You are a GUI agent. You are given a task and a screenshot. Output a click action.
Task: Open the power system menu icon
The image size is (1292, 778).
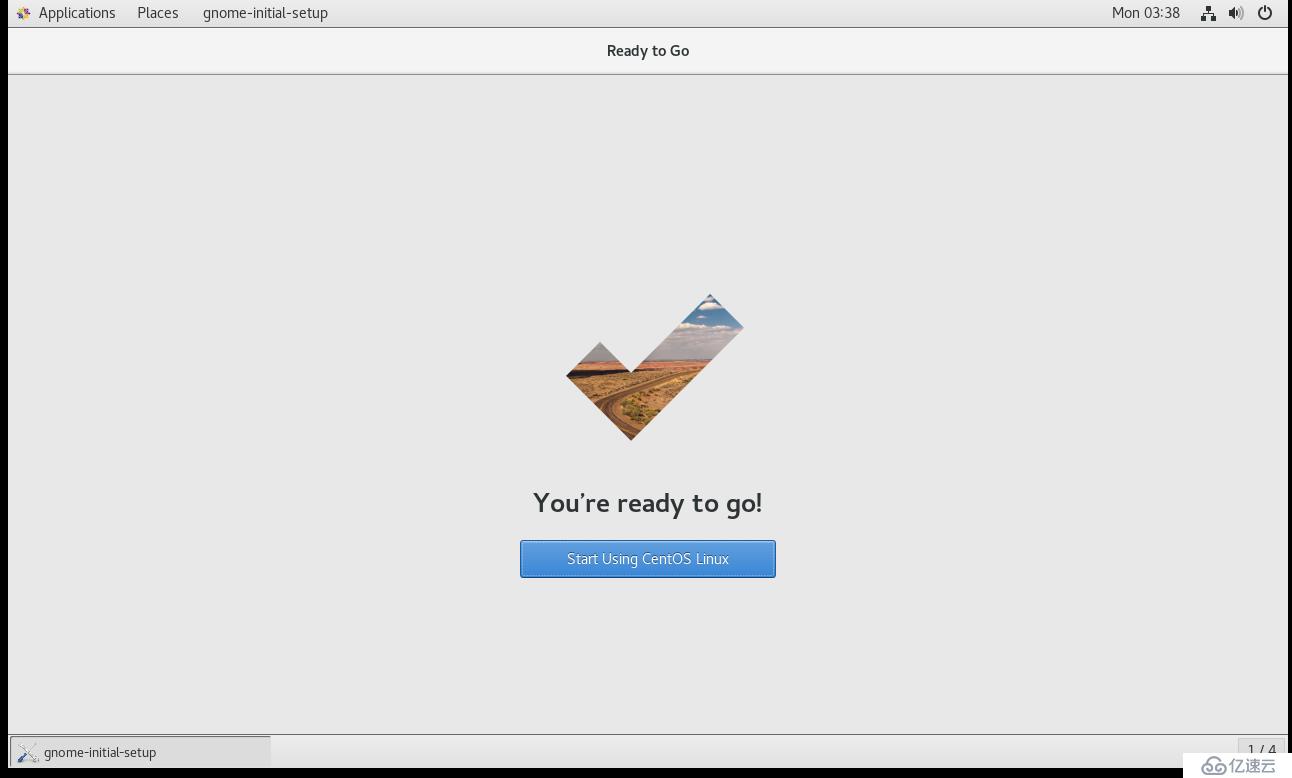(x=1265, y=13)
